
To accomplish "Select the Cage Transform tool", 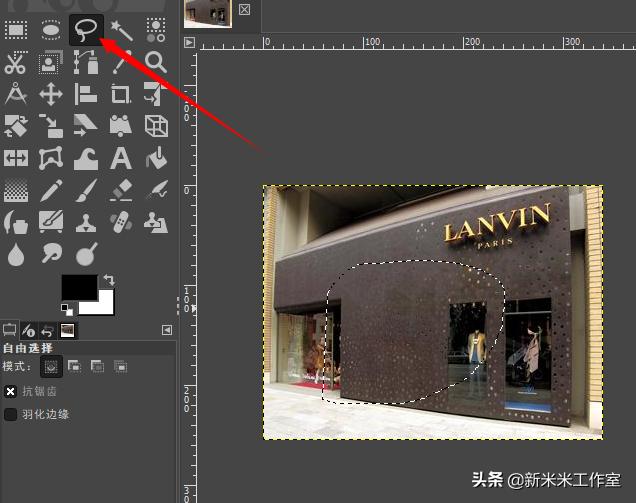I will coord(51,158).
